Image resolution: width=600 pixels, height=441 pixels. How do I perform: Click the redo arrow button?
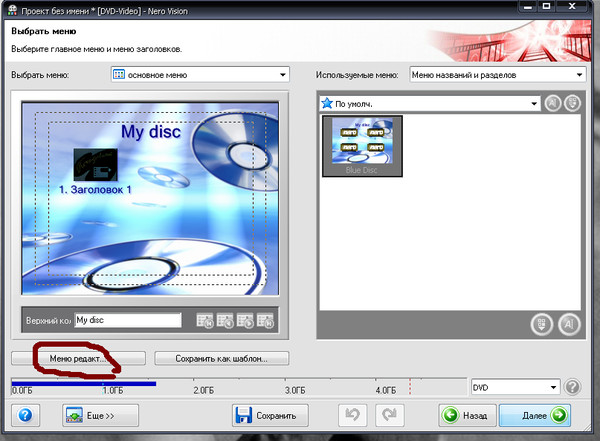point(390,415)
